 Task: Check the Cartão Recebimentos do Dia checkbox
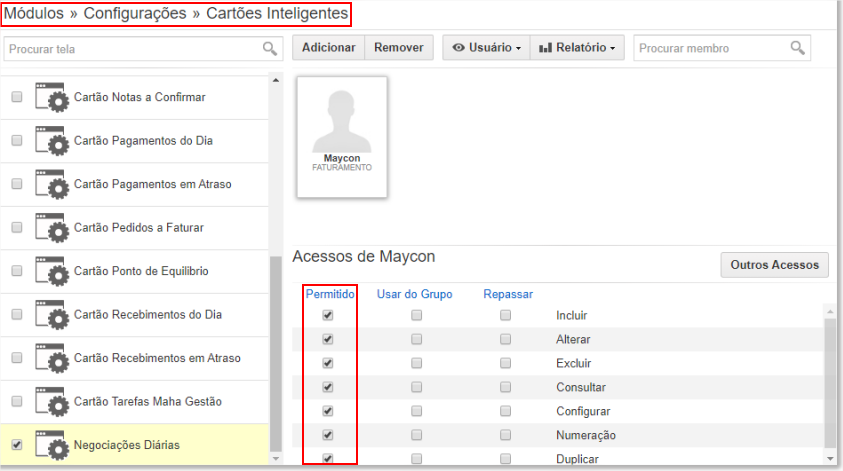click(x=17, y=314)
